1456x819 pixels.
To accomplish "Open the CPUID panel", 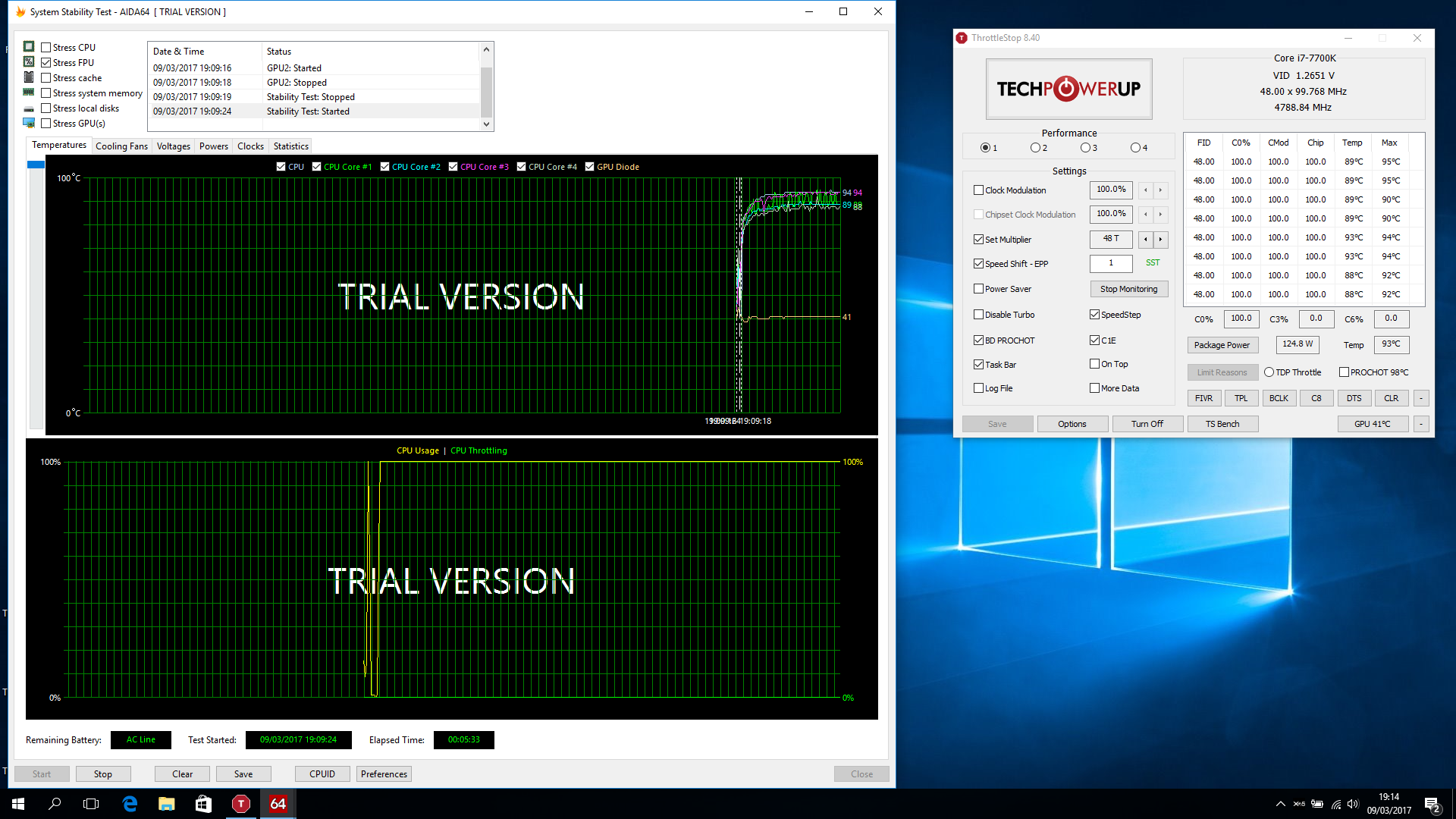I will [x=322, y=774].
